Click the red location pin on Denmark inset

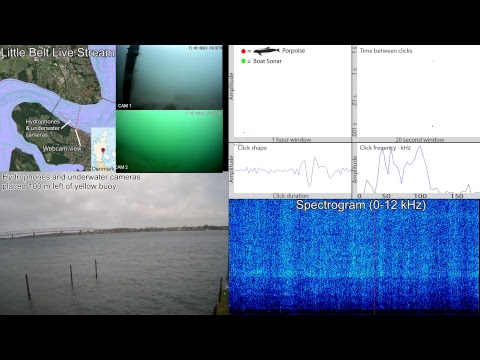[103, 150]
